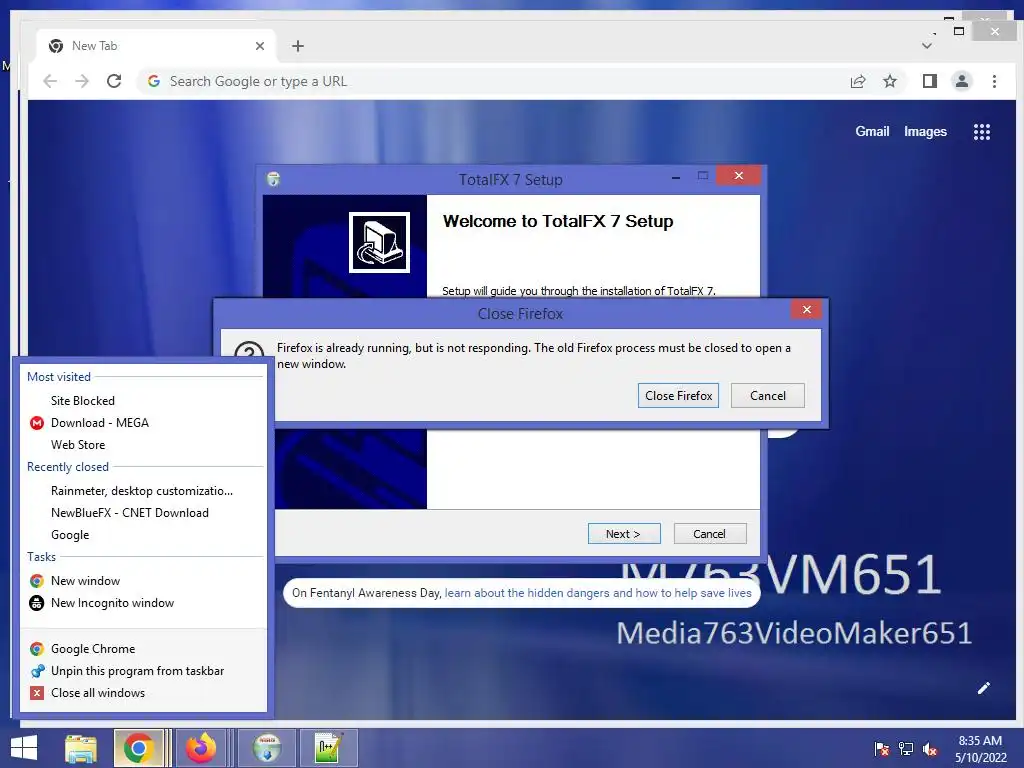Open Images link
This screenshot has height=768, width=1024.
pyautogui.click(x=925, y=131)
